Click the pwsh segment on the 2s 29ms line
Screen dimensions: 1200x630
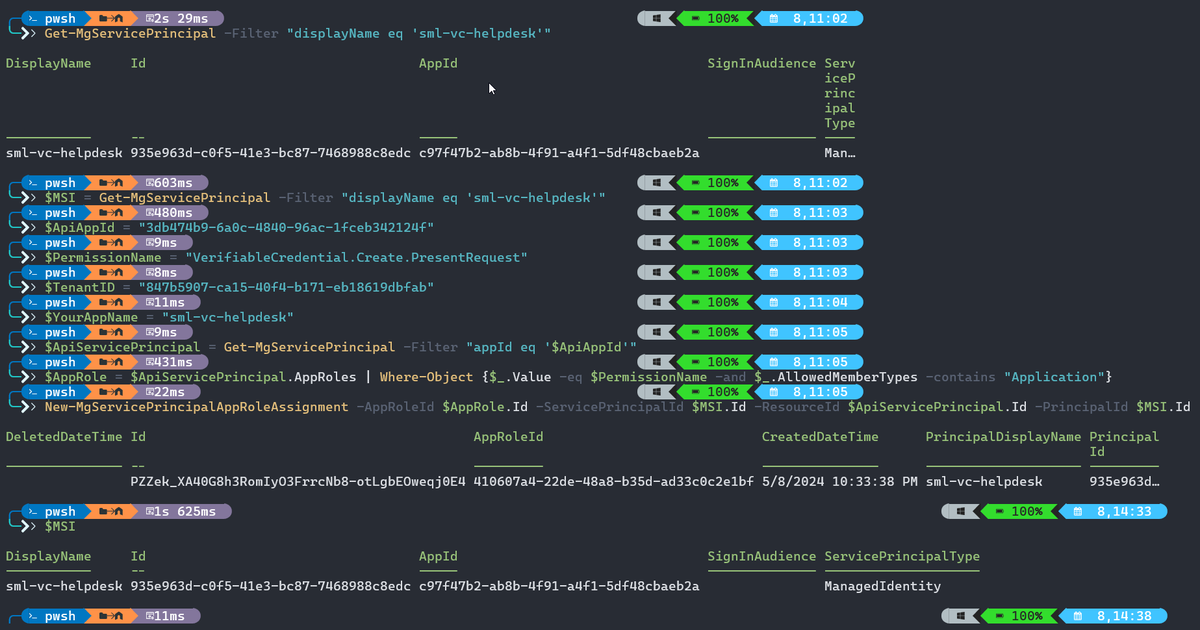(54, 18)
